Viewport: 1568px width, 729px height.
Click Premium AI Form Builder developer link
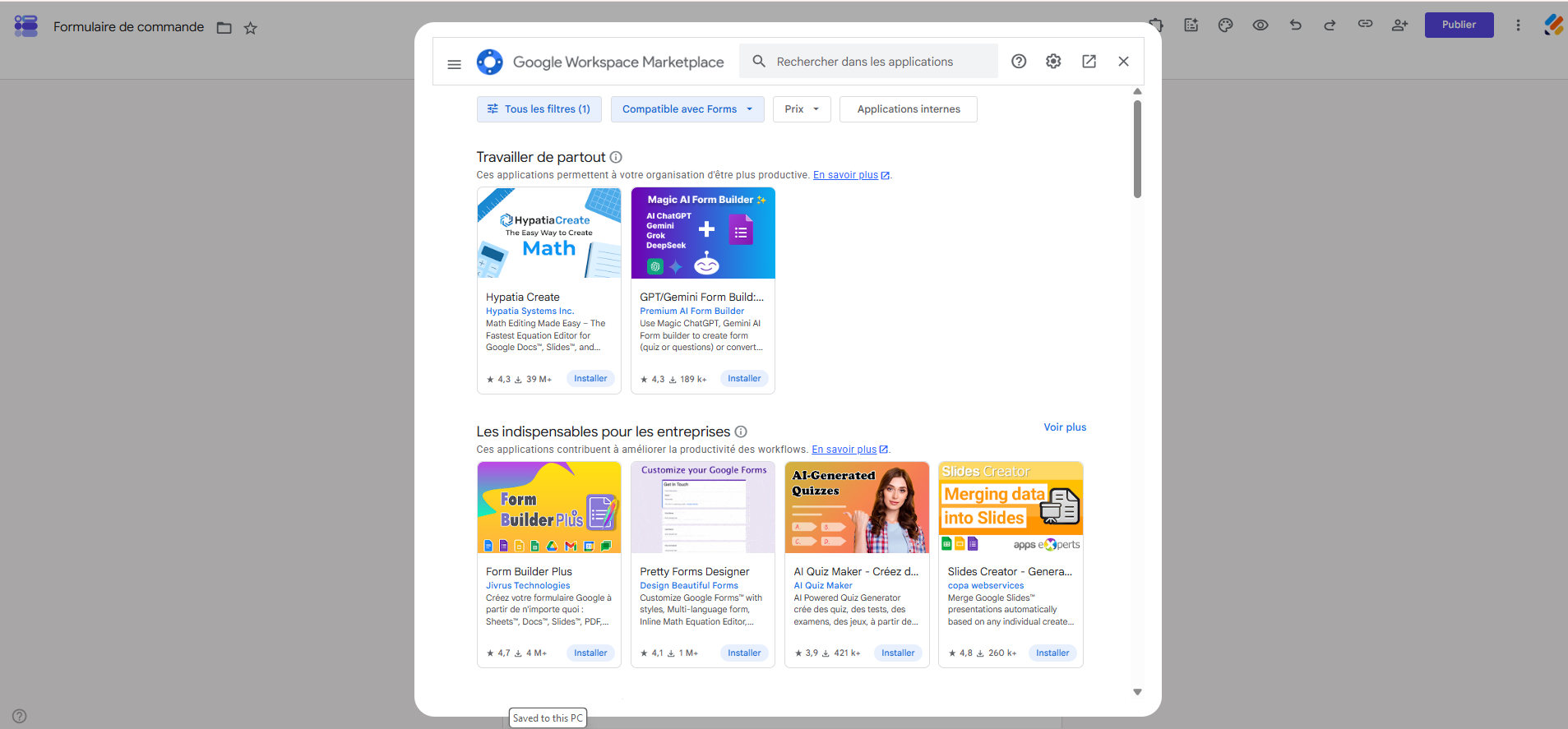[691, 311]
